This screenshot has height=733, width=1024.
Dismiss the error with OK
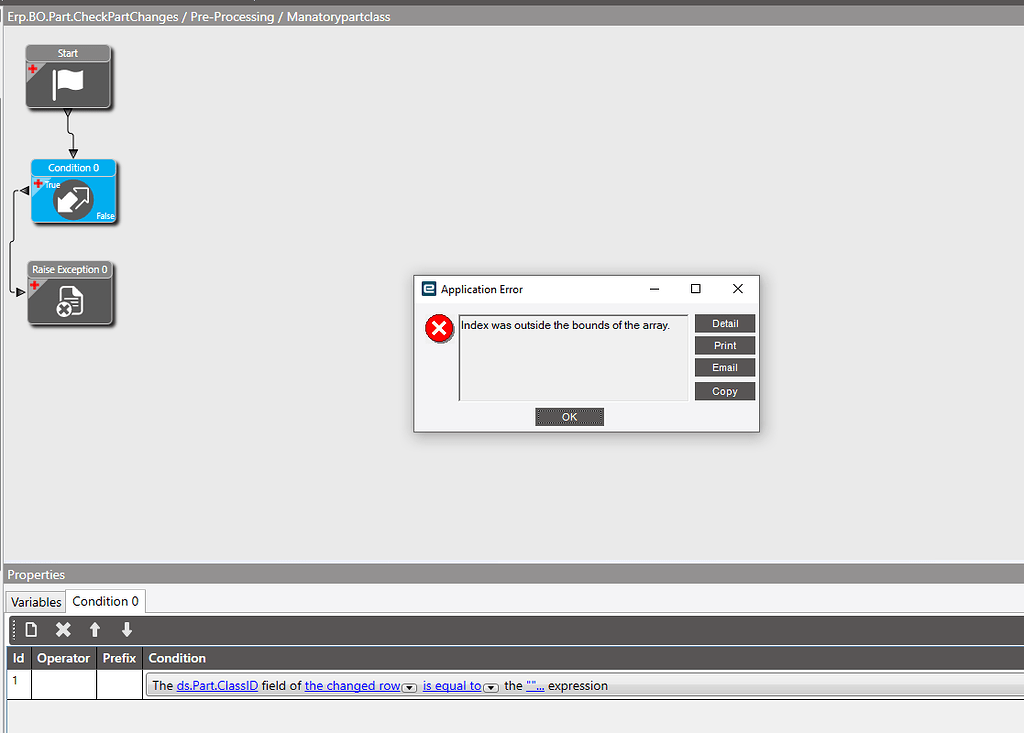tap(569, 417)
